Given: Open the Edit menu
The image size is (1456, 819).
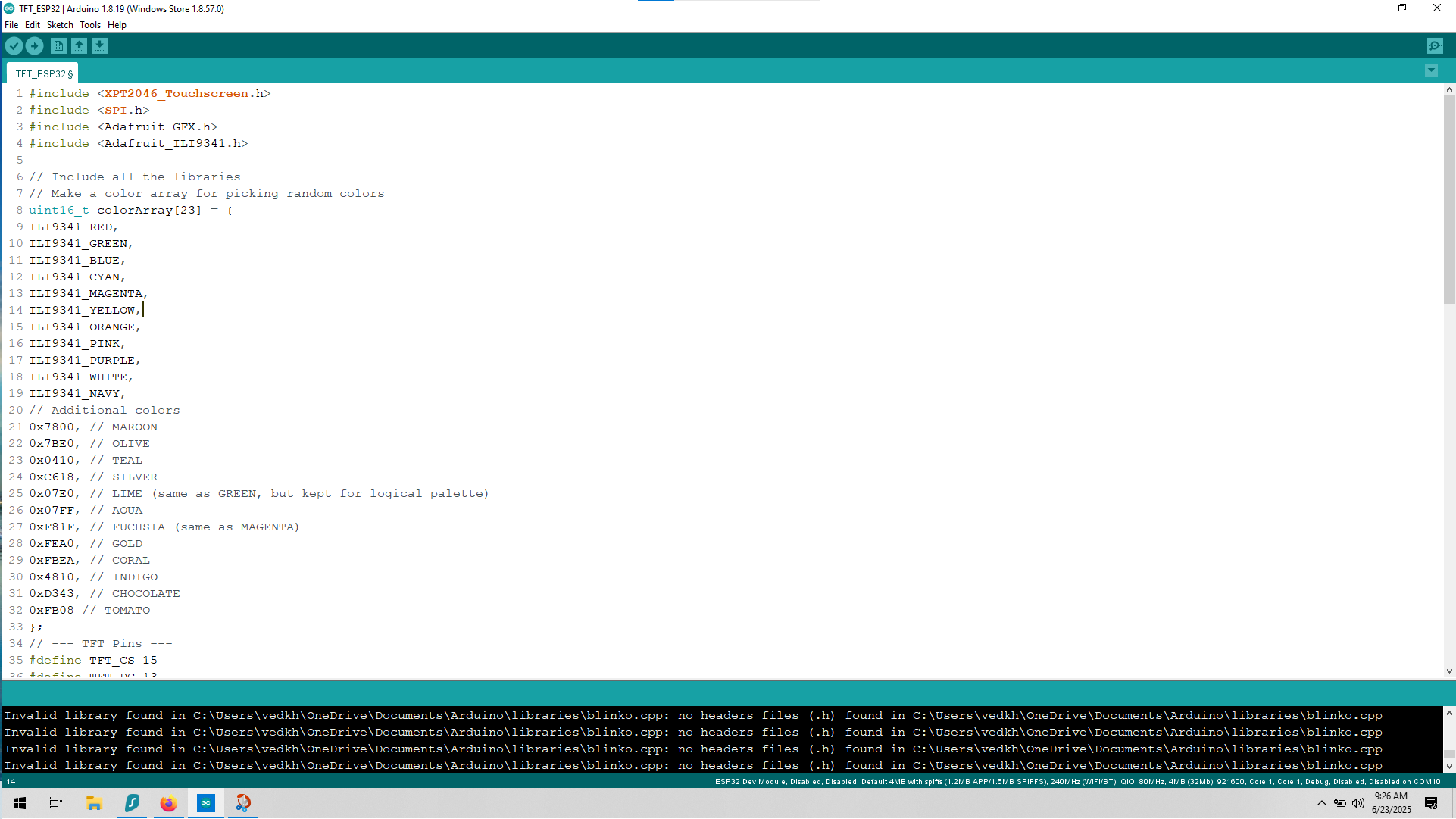Looking at the screenshot, I should coord(33,25).
